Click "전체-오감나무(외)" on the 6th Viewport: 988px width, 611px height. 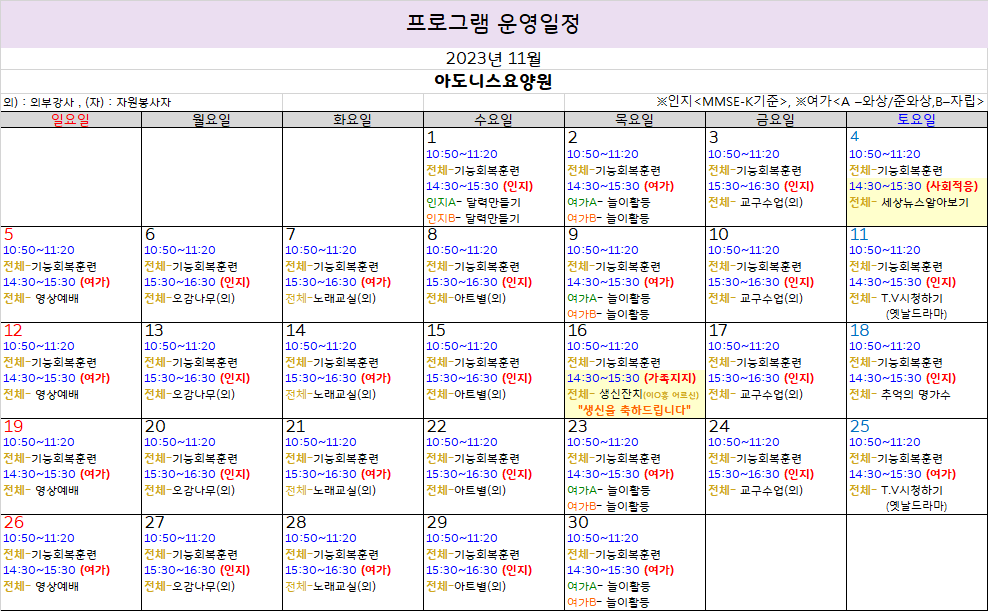point(190,299)
